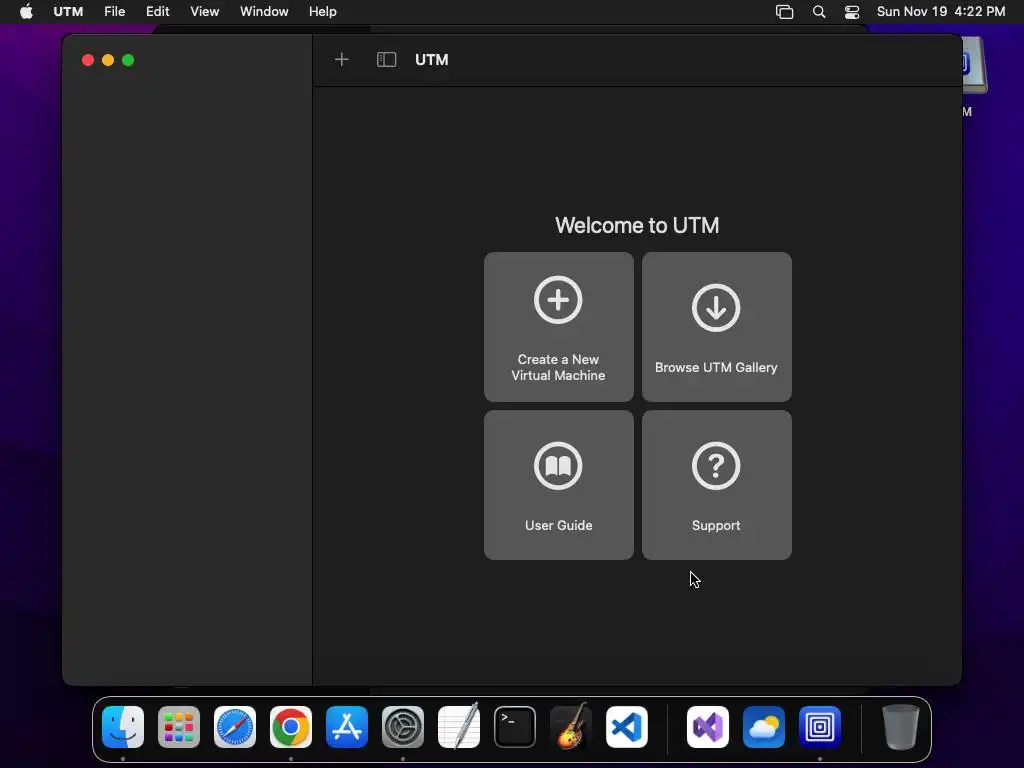Open the User Guide tile
Viewport: 1024px width, 768px height.
point(559,485)
